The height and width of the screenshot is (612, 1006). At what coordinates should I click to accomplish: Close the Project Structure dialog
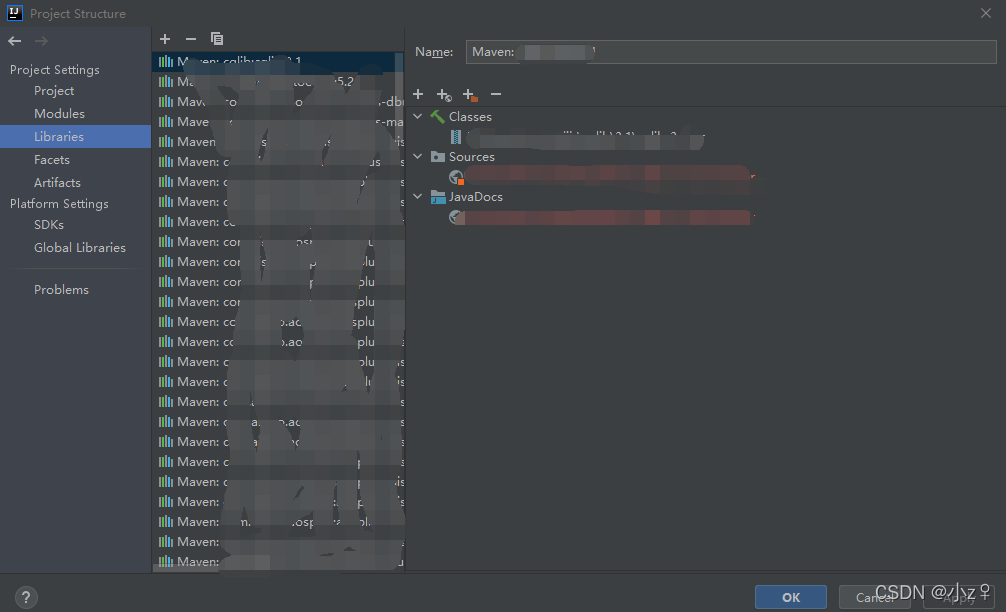coord(986,13)
